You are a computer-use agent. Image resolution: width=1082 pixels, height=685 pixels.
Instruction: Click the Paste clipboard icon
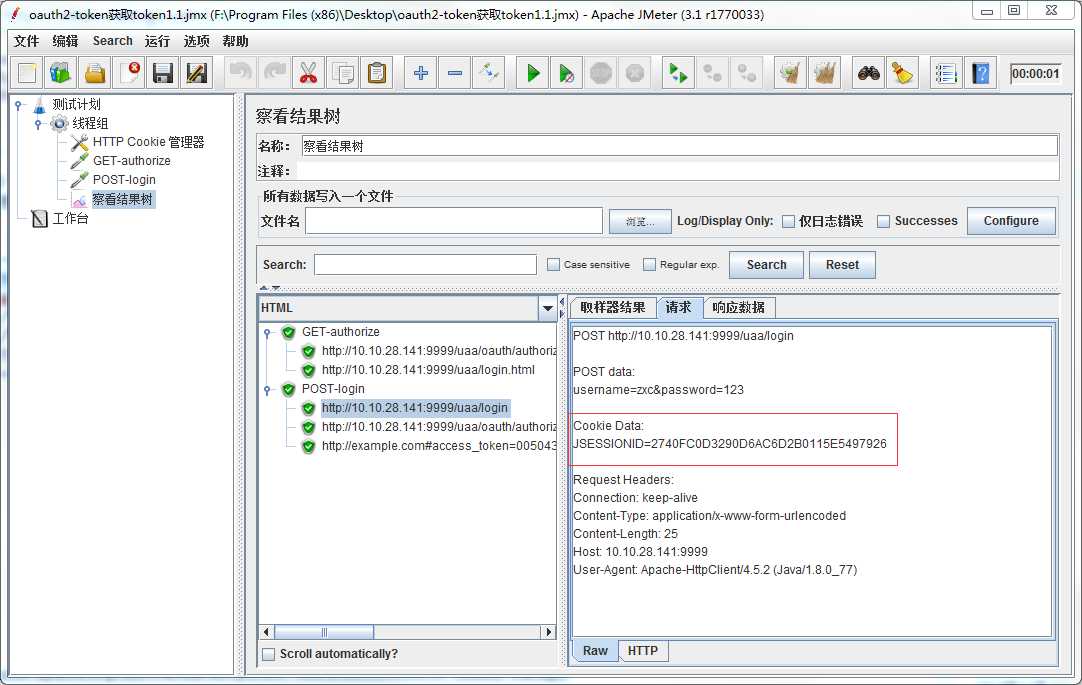click(x=377, y=72)
